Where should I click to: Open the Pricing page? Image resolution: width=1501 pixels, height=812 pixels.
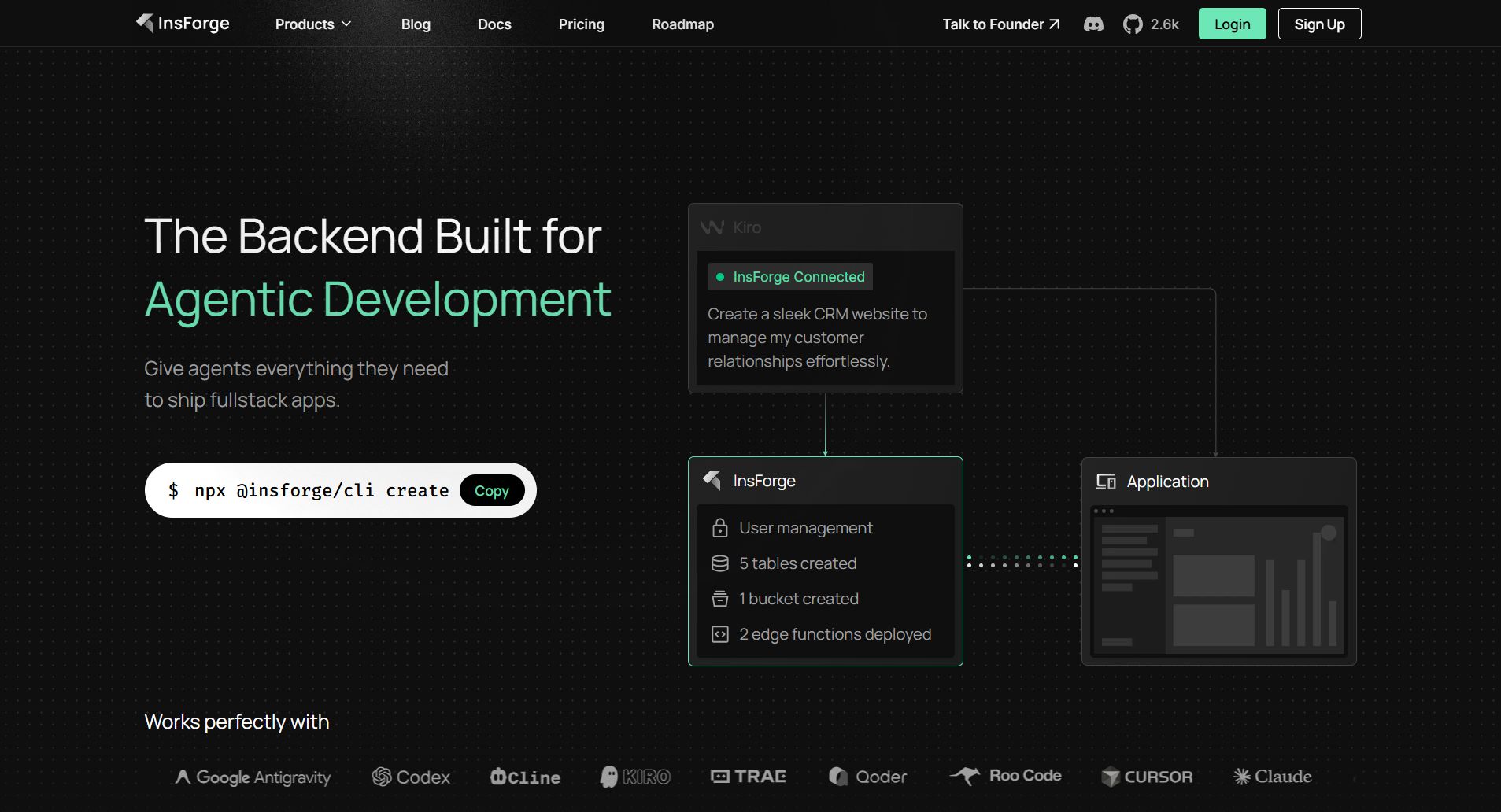[581, 24]
